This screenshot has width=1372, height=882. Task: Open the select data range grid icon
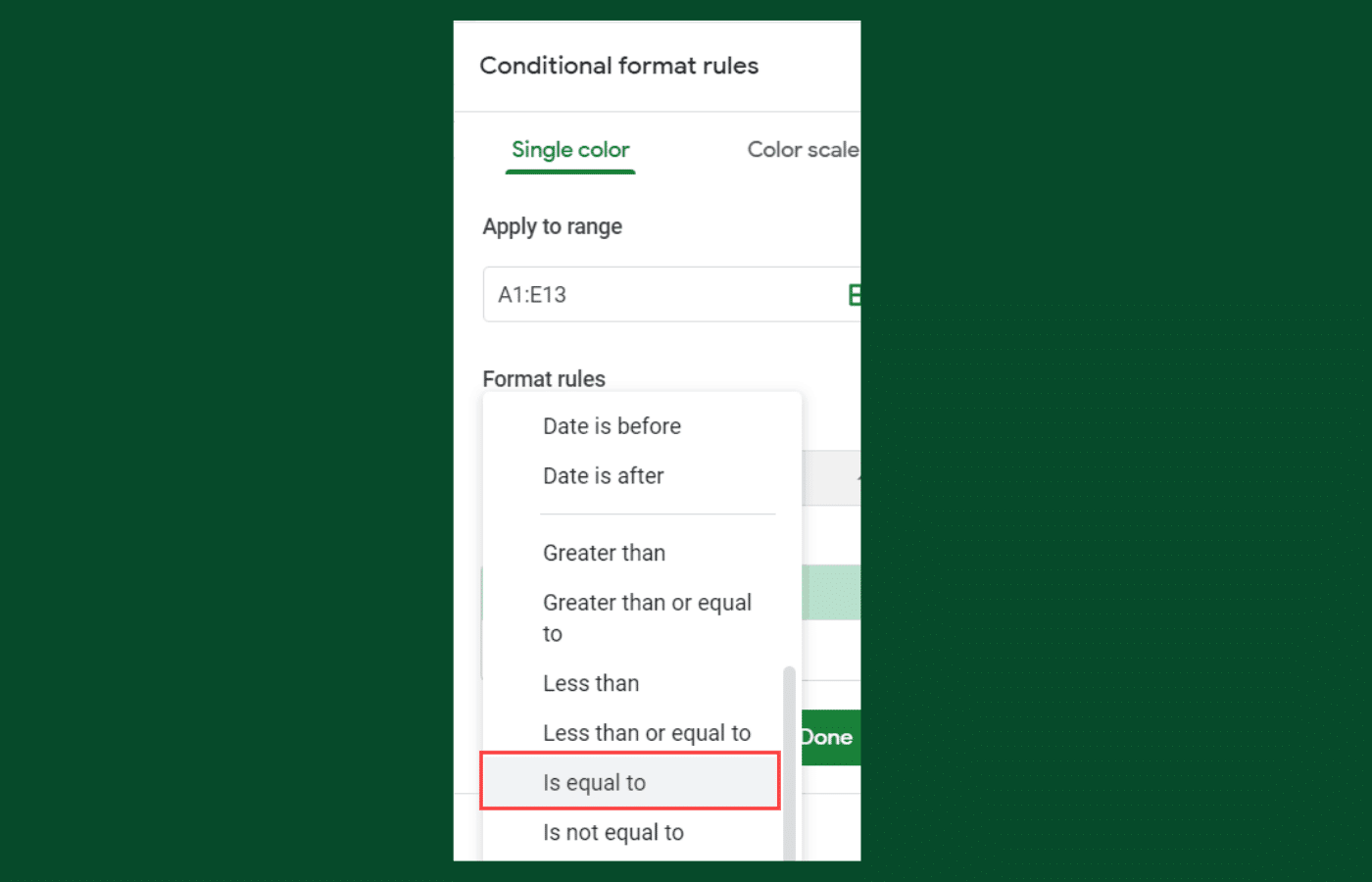click(854, 294)
